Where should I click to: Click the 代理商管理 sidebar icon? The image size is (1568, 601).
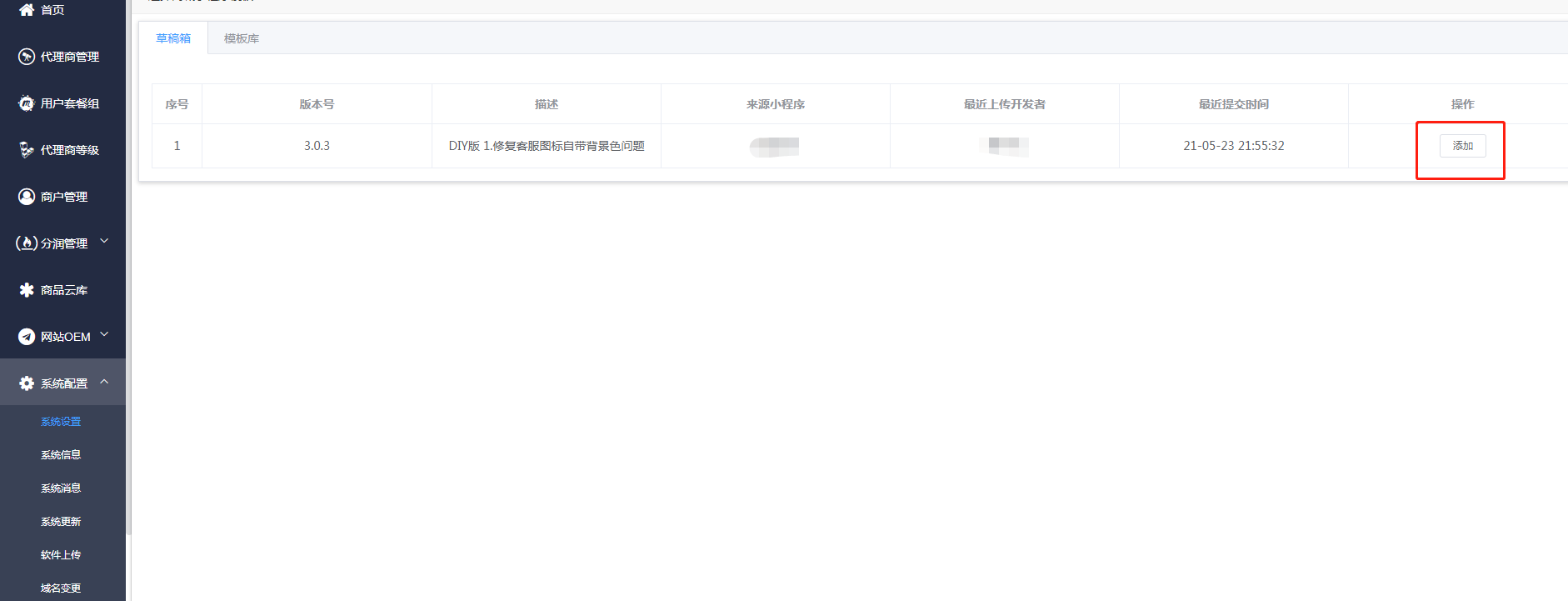coord(27,57)
